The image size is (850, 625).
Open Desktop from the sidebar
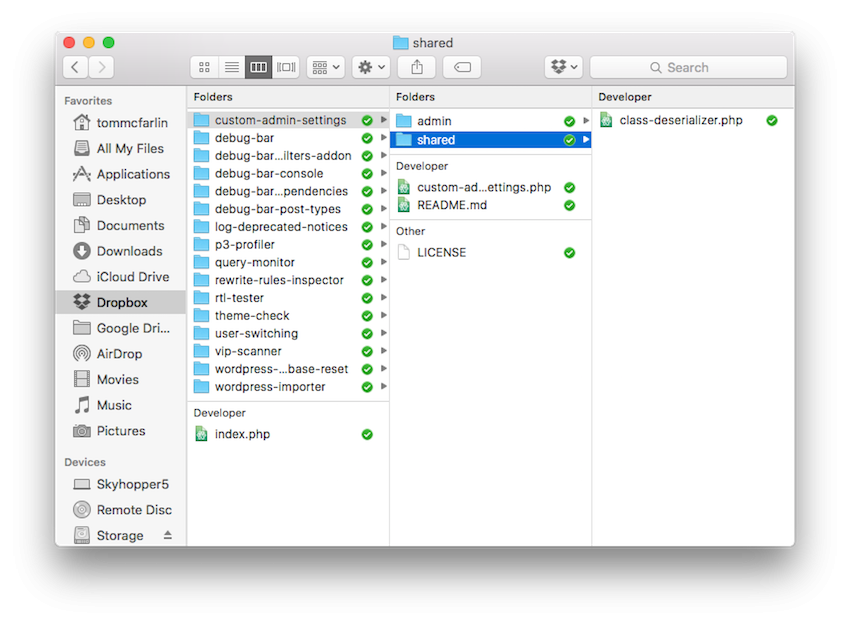click(121, 199)
